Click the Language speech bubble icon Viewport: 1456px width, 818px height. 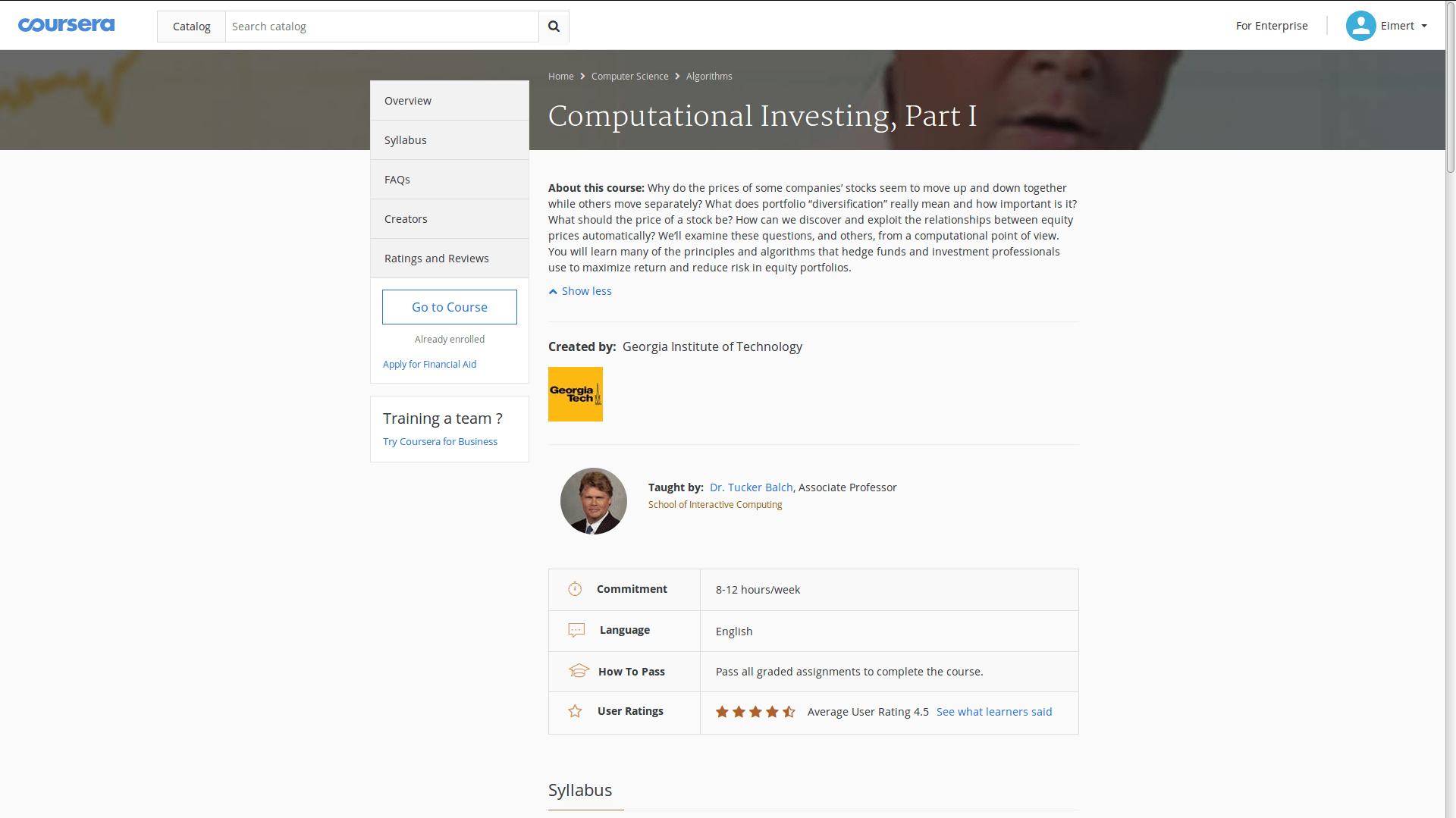pyautogui.click(x=576, y=630)
